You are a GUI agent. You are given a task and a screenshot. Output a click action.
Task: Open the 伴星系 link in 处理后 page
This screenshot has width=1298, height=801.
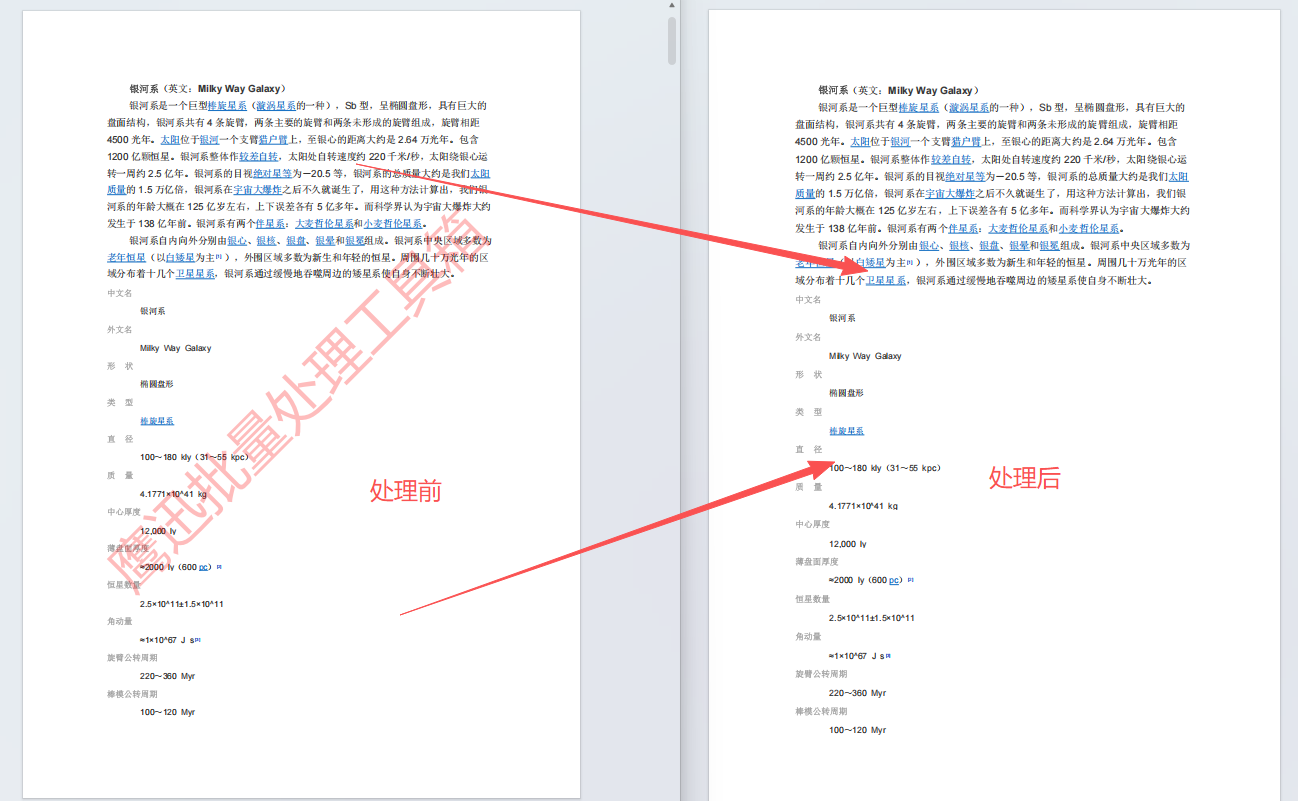(963, 228)
